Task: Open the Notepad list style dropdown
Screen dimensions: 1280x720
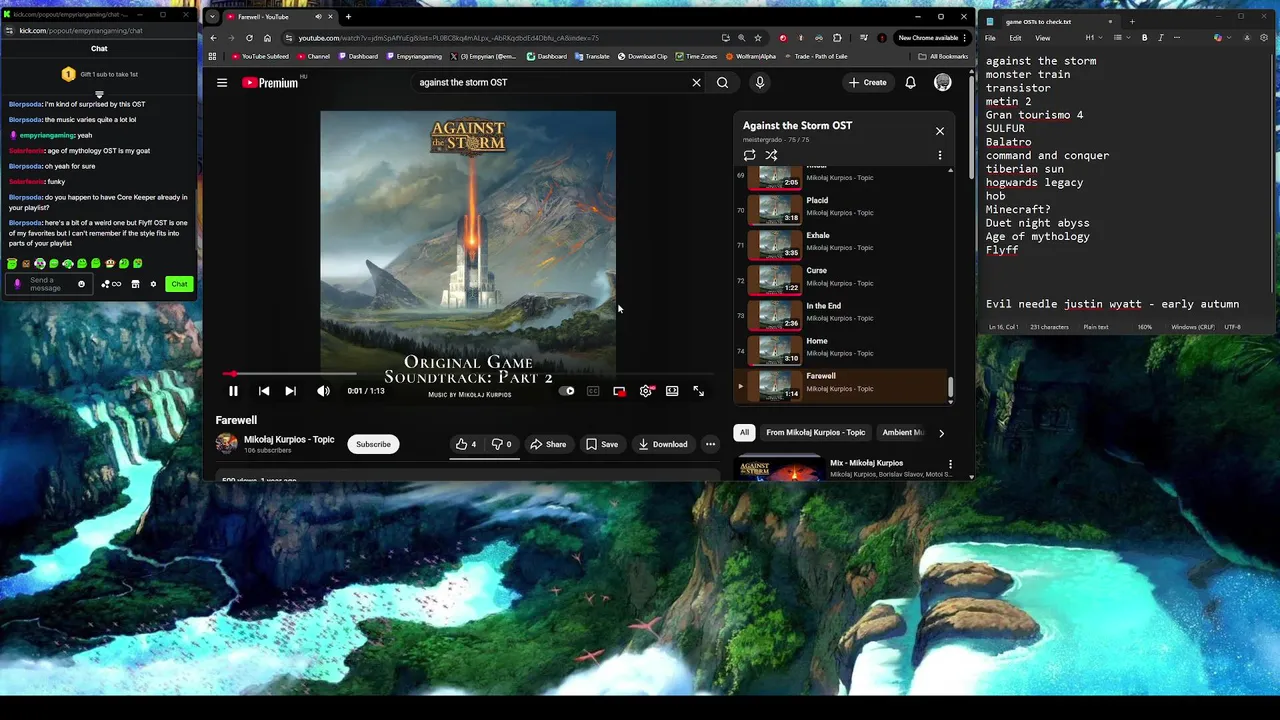Action: coord(1120,38)
